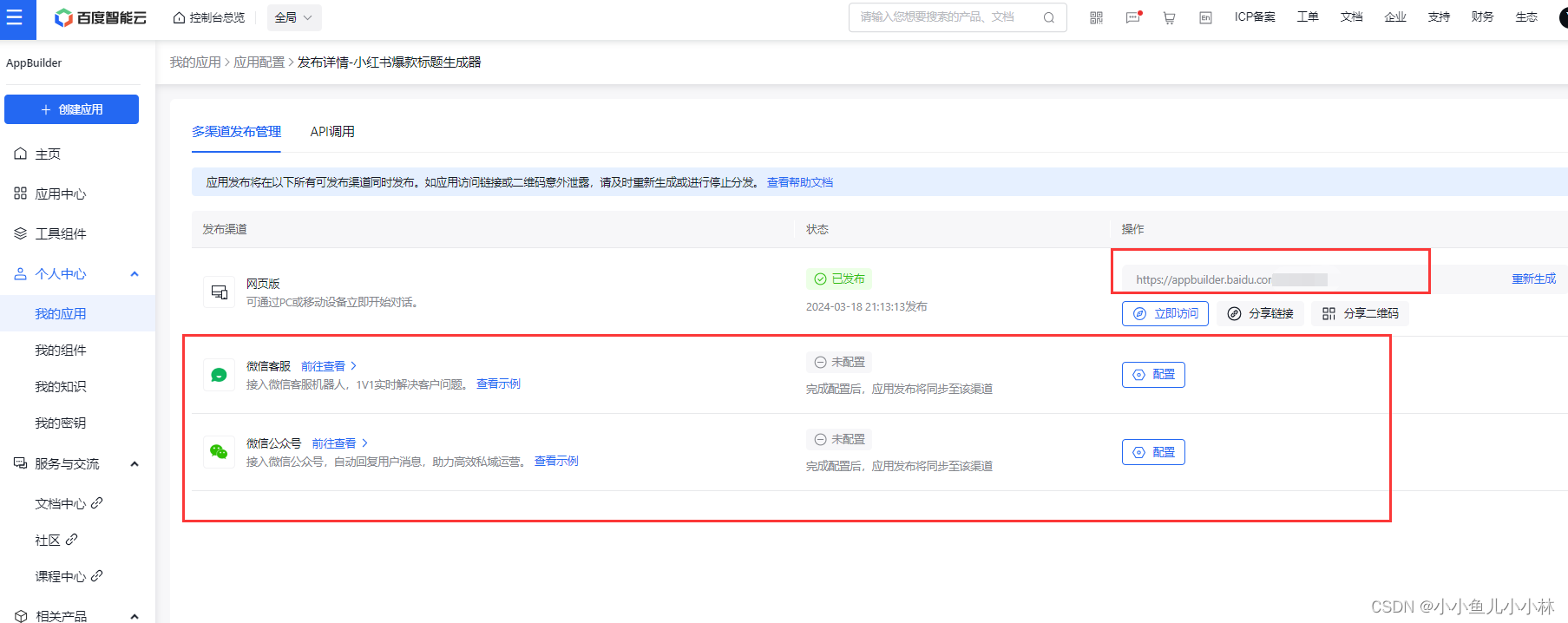1568x623 pixels.
Task: Click the Baidu AI Cloud (百度智能云) logo
Action: 101,17
